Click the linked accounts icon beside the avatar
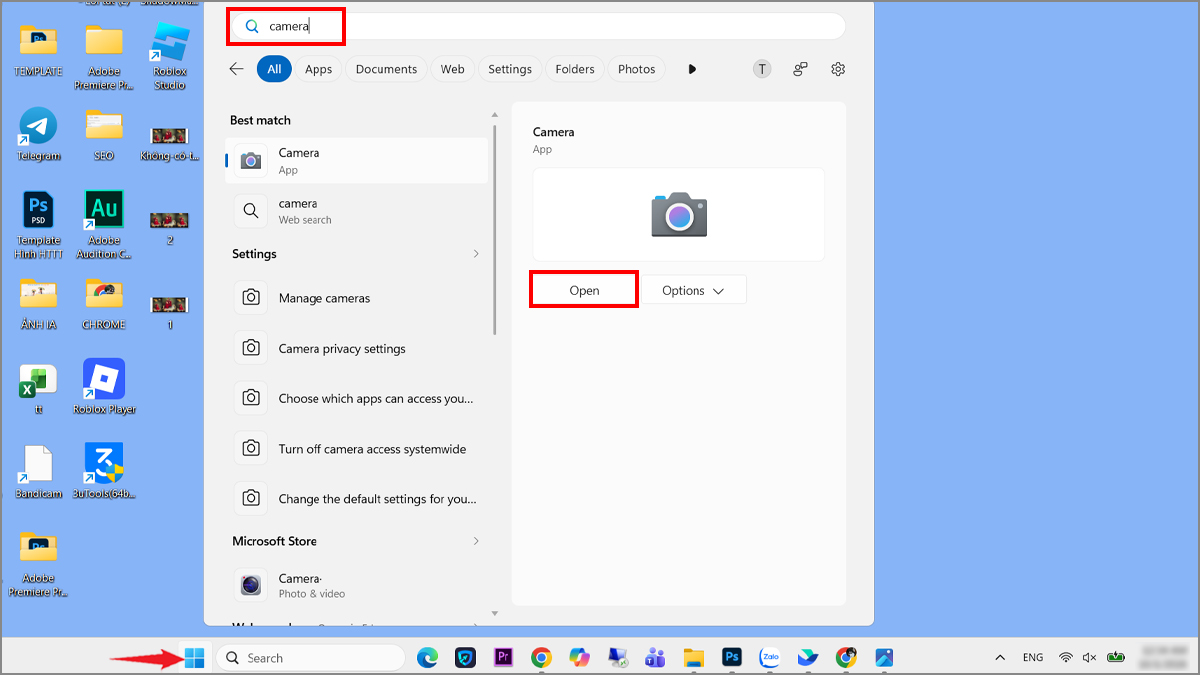Viewport: 1200px width, 675px height. click(800, 69)
